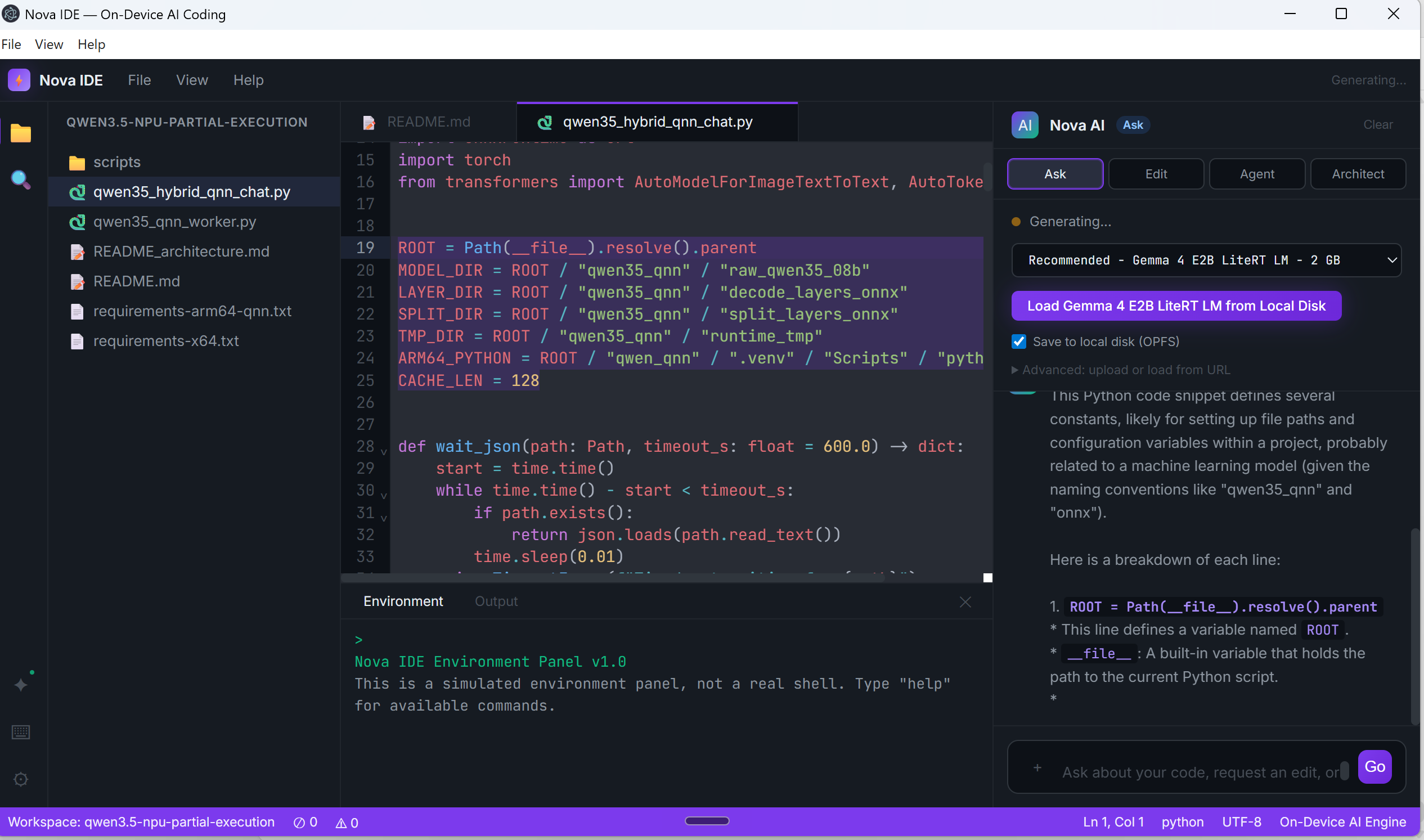Send the prompt with the Go button
This screenshot has height=840, width=1424.
[1374, 766]
